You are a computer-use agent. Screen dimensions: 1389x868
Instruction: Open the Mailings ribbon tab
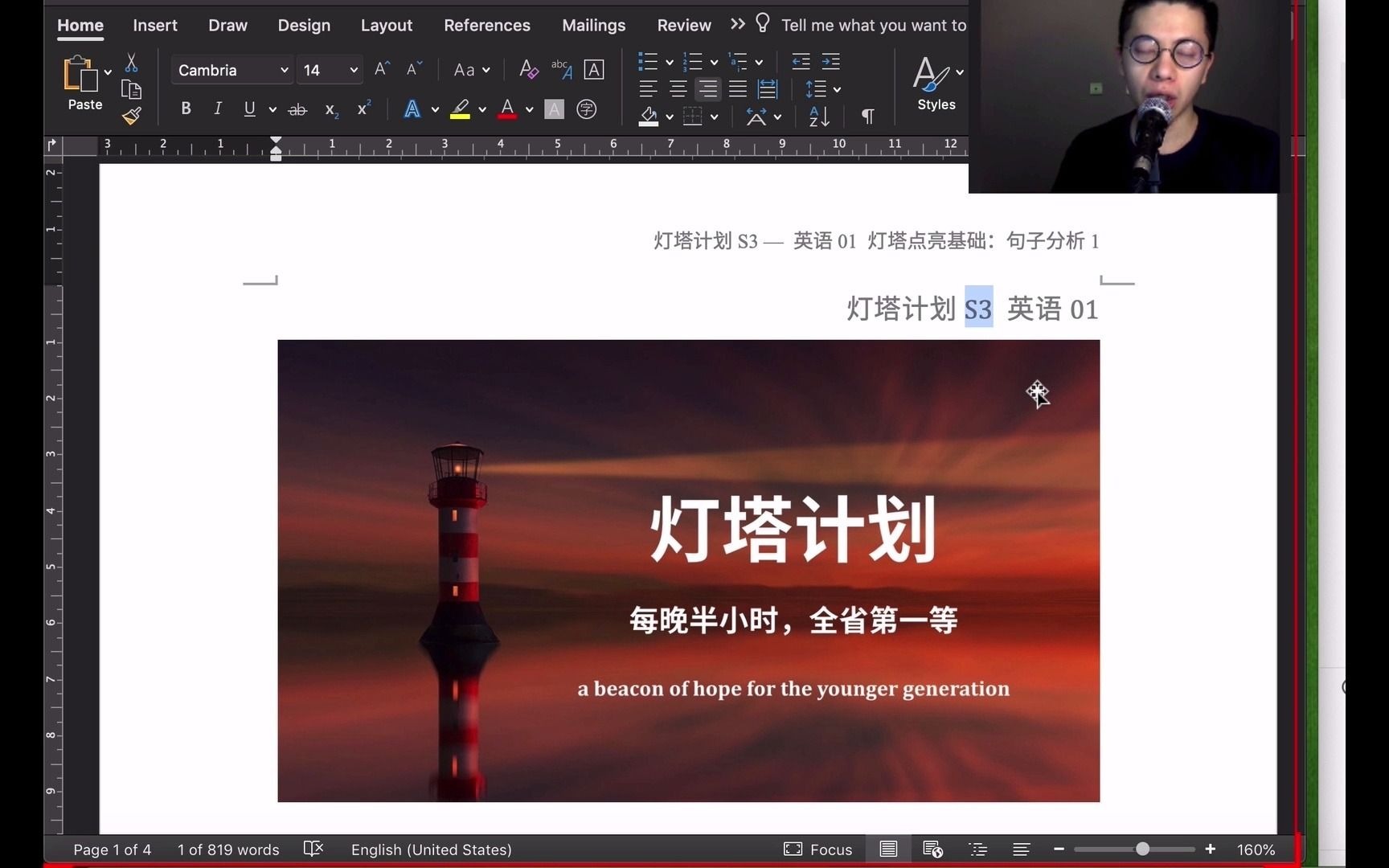click(593, 25)
